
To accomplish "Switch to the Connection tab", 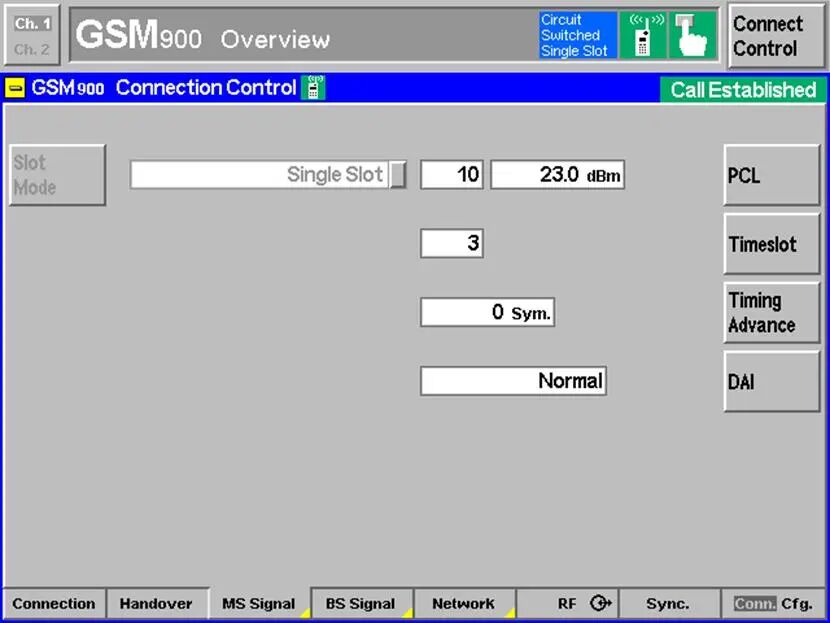I will tap(54, 603).
